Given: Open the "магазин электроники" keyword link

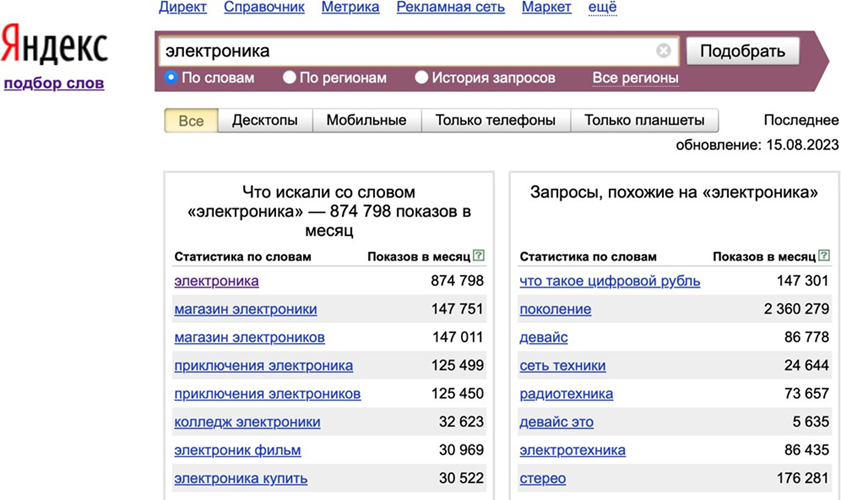Looking at the screenshot, I should click(245, 309).
